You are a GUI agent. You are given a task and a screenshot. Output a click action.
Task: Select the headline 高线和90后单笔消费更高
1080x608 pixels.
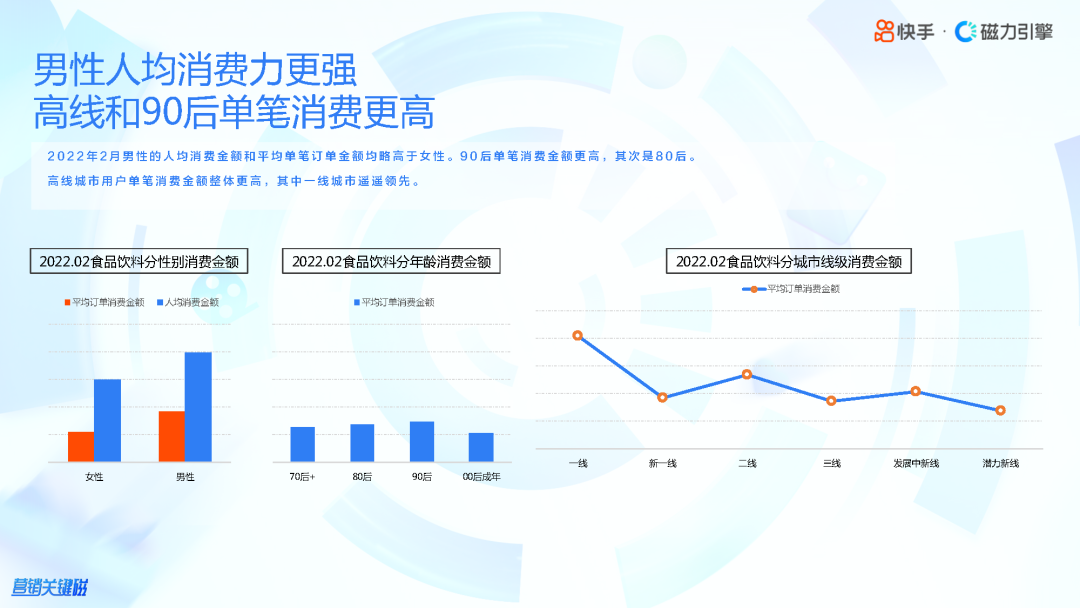click(234, 112)
